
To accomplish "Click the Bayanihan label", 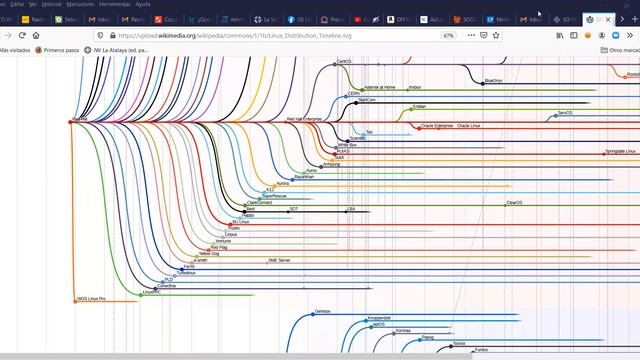I will (x=304, y=177).
